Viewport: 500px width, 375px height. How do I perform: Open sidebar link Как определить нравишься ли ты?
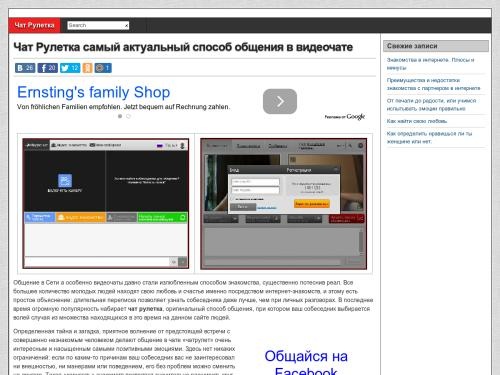pos(429,137)
